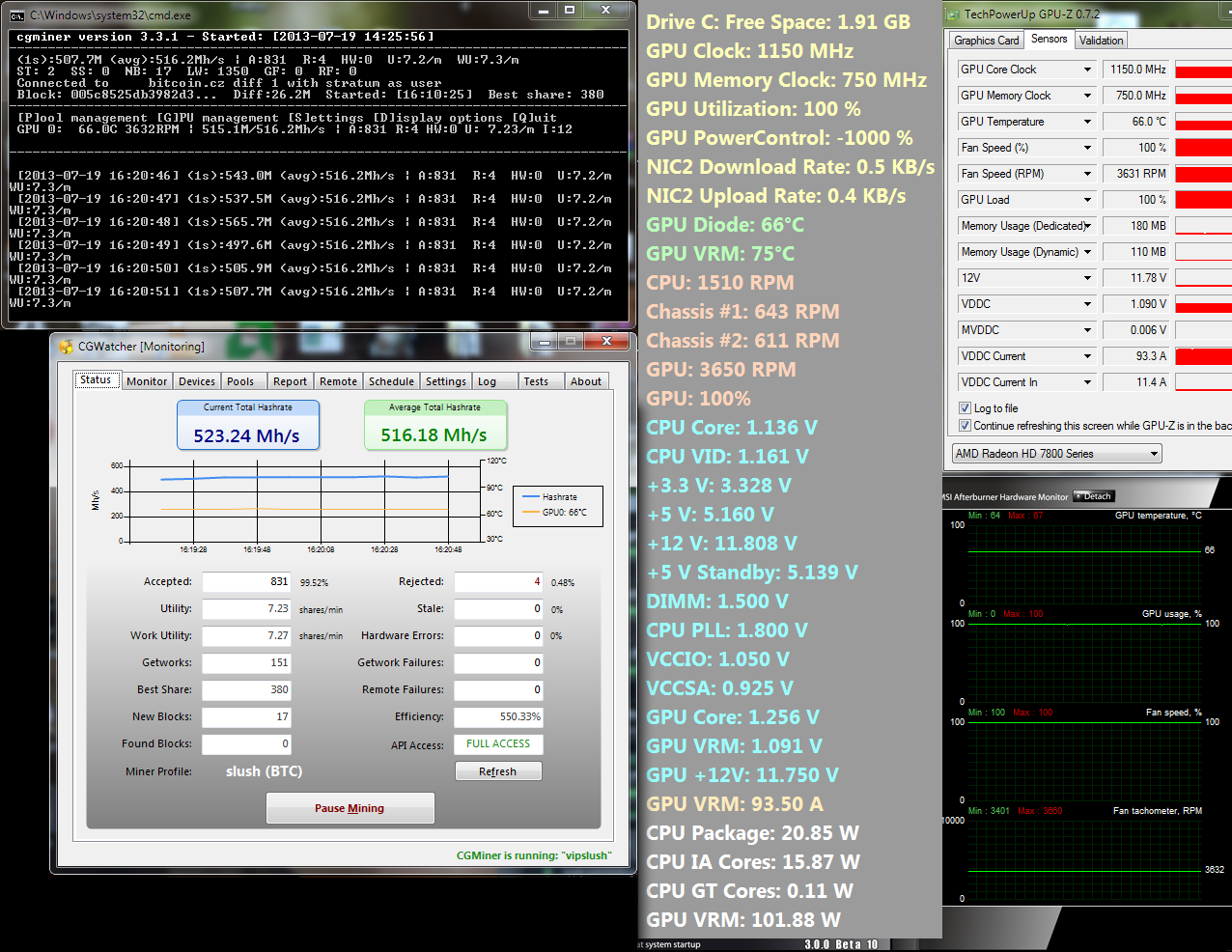Expand the GPU Temperature sensor dropdown
Viewport: 1232px width, 952px height.
[x=1087, y=122]
